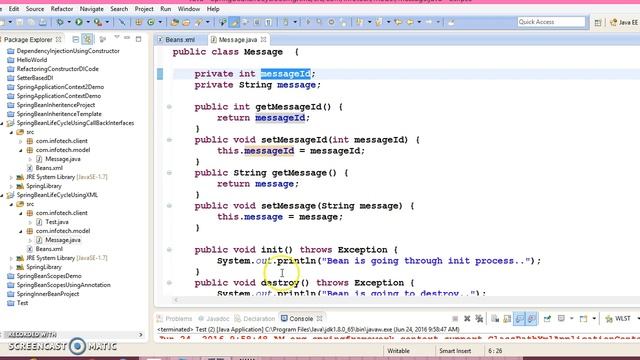Open the Window menu
This screenshot has width=640, height=360.
[189, 9]
